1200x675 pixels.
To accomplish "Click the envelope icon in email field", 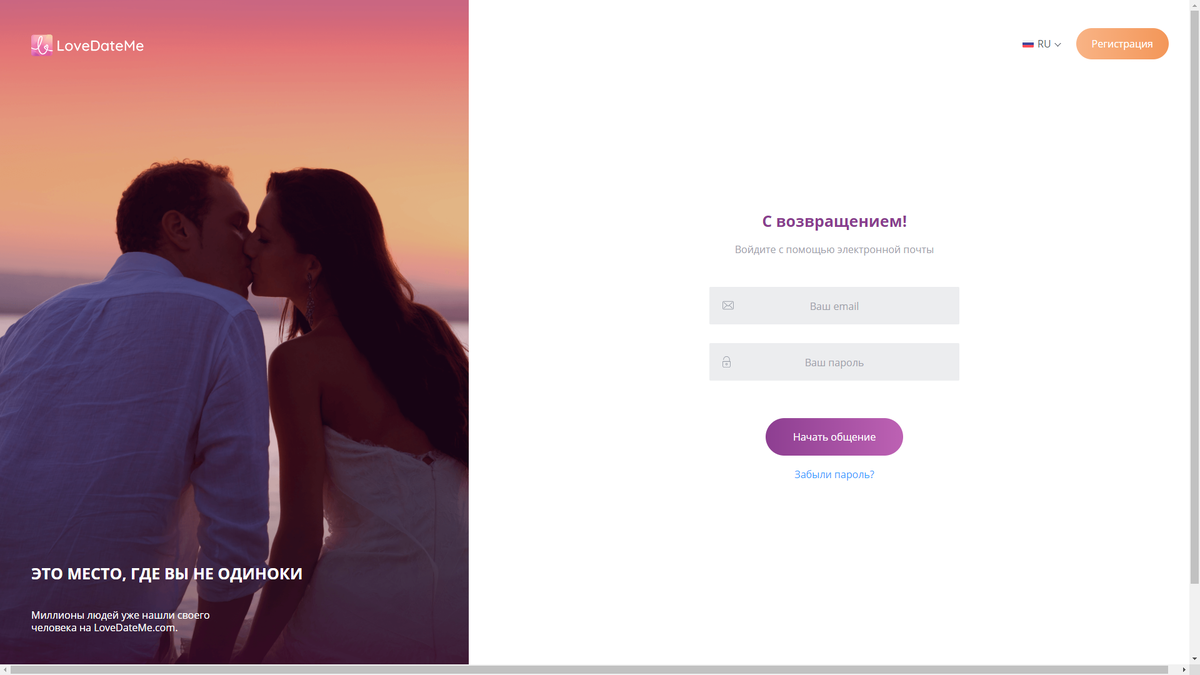I will click(728, 306).
